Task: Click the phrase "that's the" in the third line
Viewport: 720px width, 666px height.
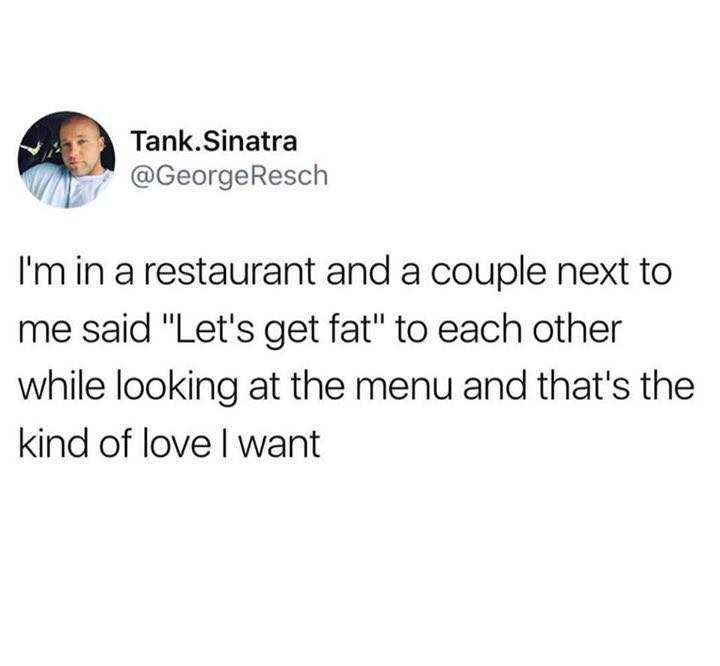Action: 616,386
